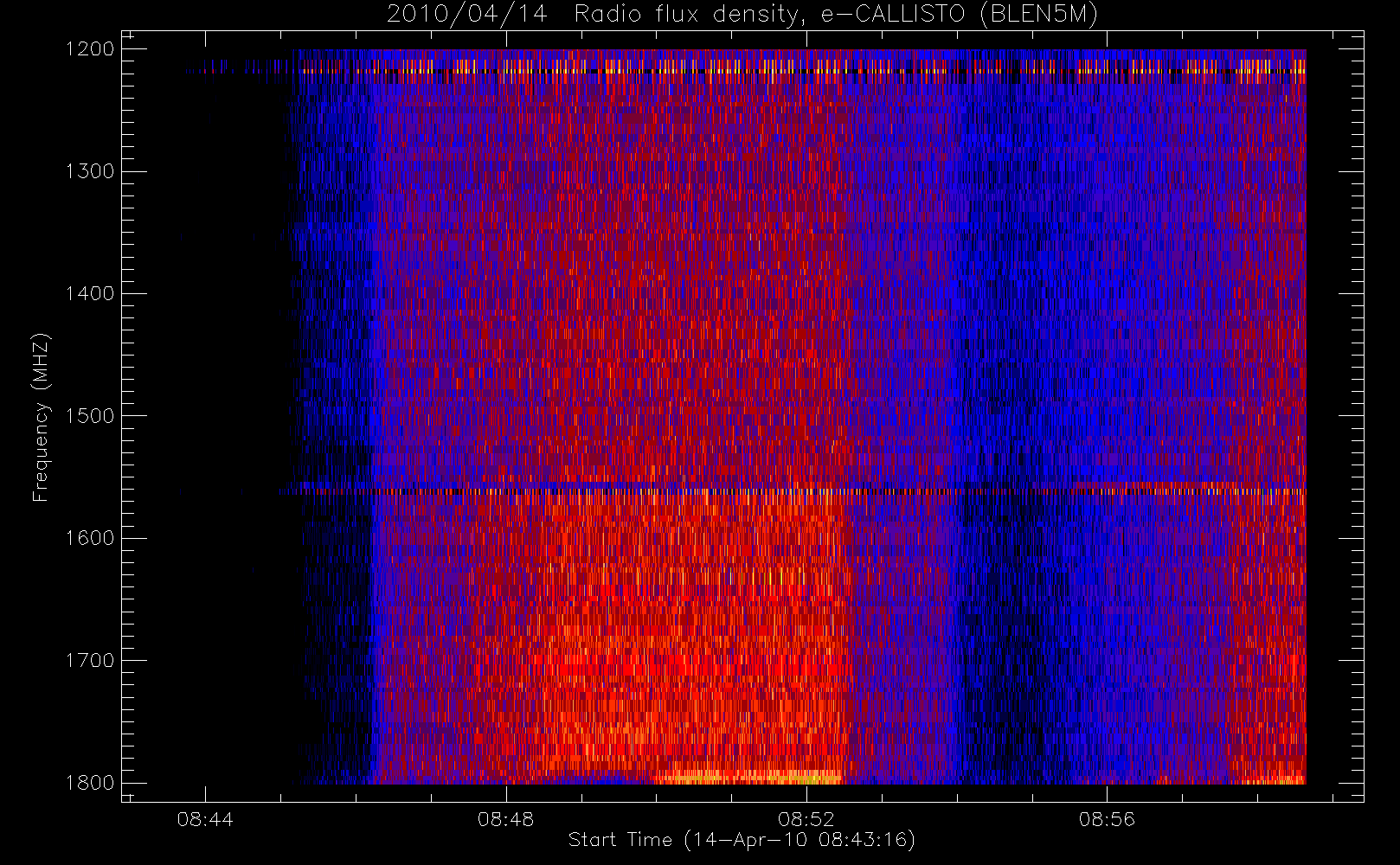Screen dimensions: 1400x865
Task: Select the 1600 frequency tick label
Action: 91,537
